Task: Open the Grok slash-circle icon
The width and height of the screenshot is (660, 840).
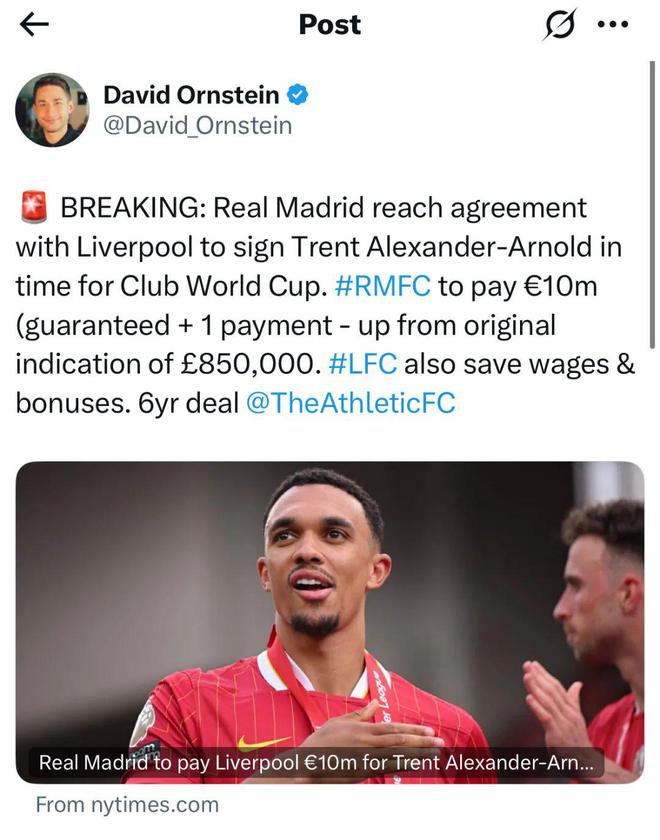Action: click(559, 24)
